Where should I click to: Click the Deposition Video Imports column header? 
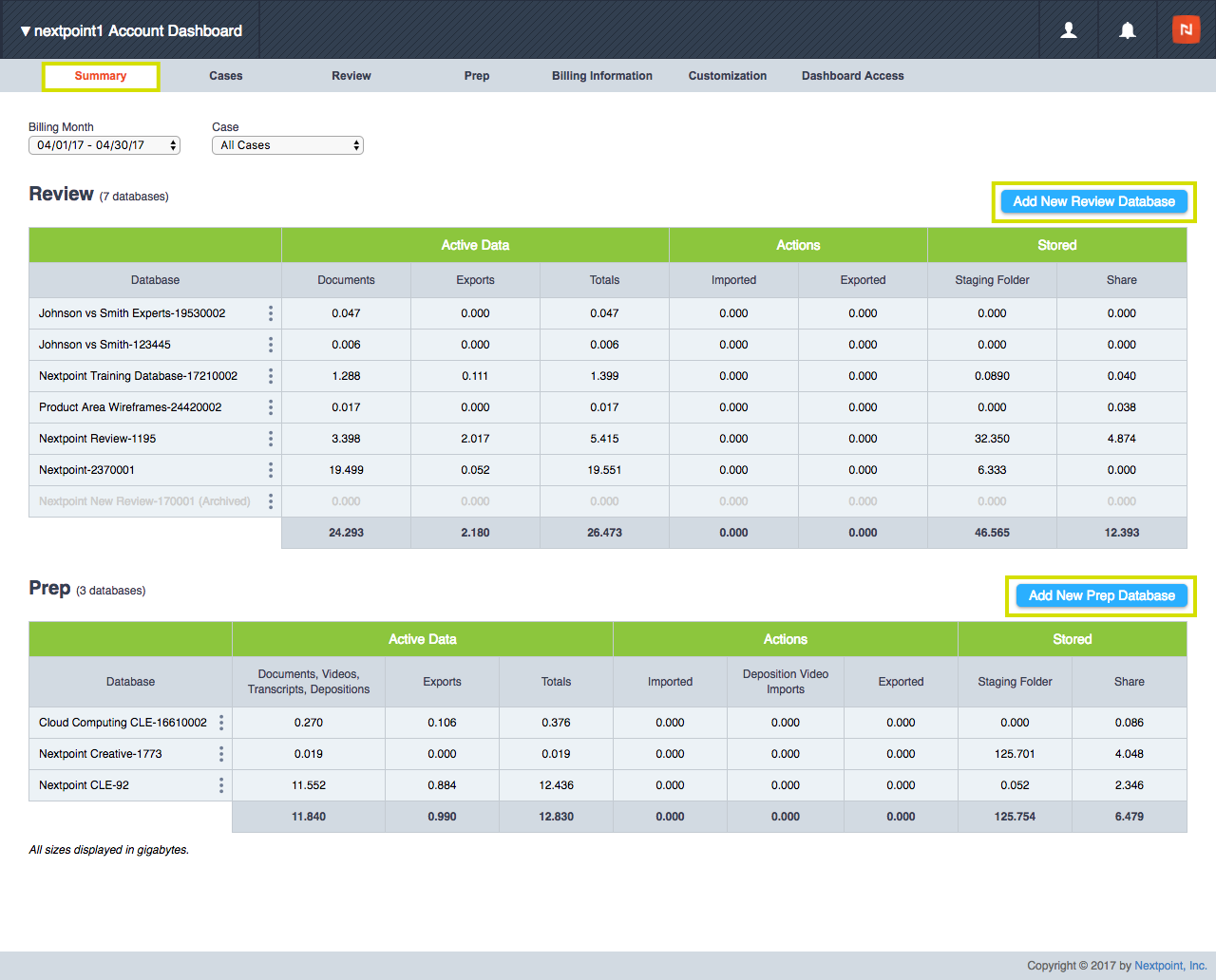[x=786, y=682]
